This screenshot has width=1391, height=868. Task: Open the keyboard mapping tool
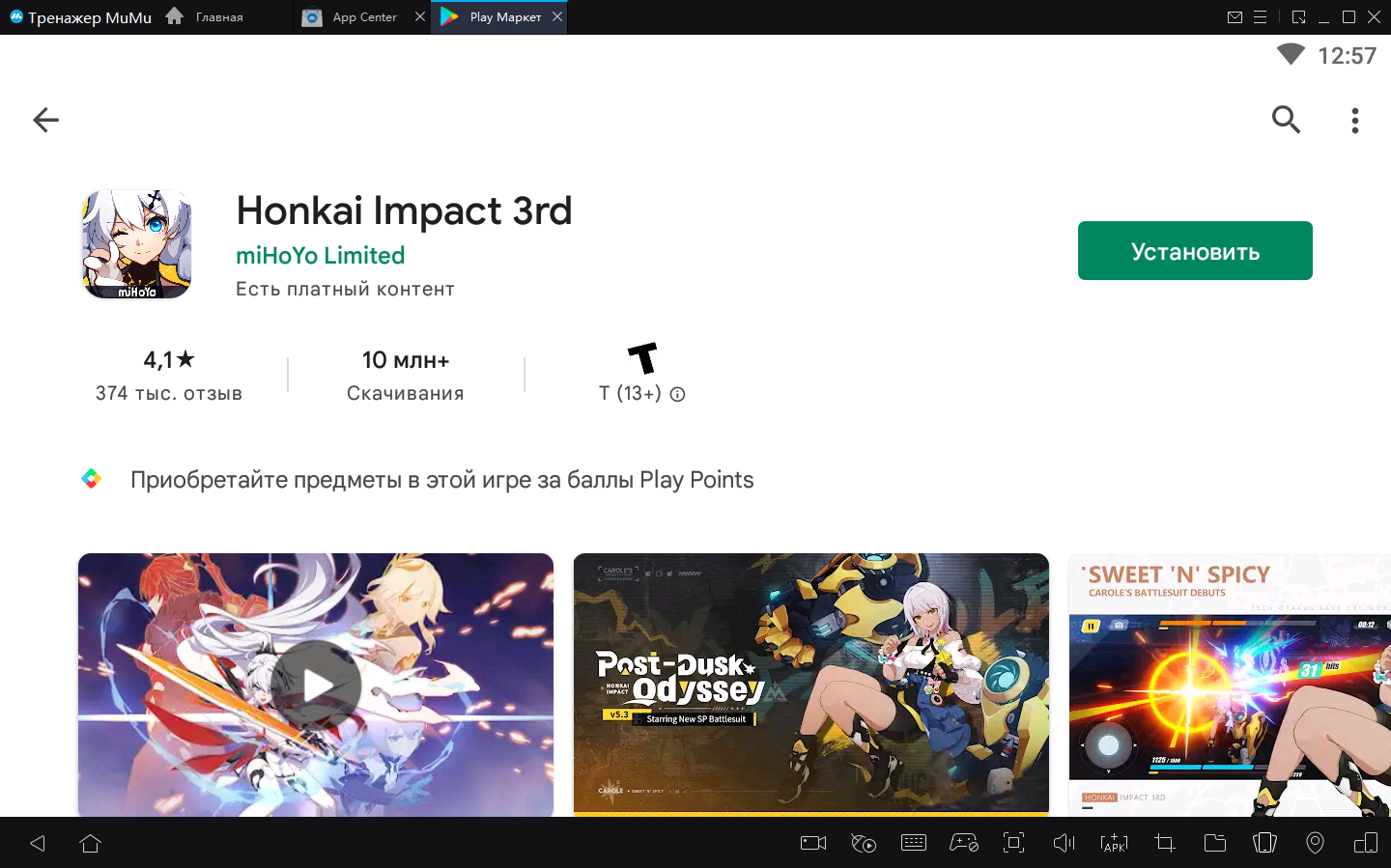point(913,843)
